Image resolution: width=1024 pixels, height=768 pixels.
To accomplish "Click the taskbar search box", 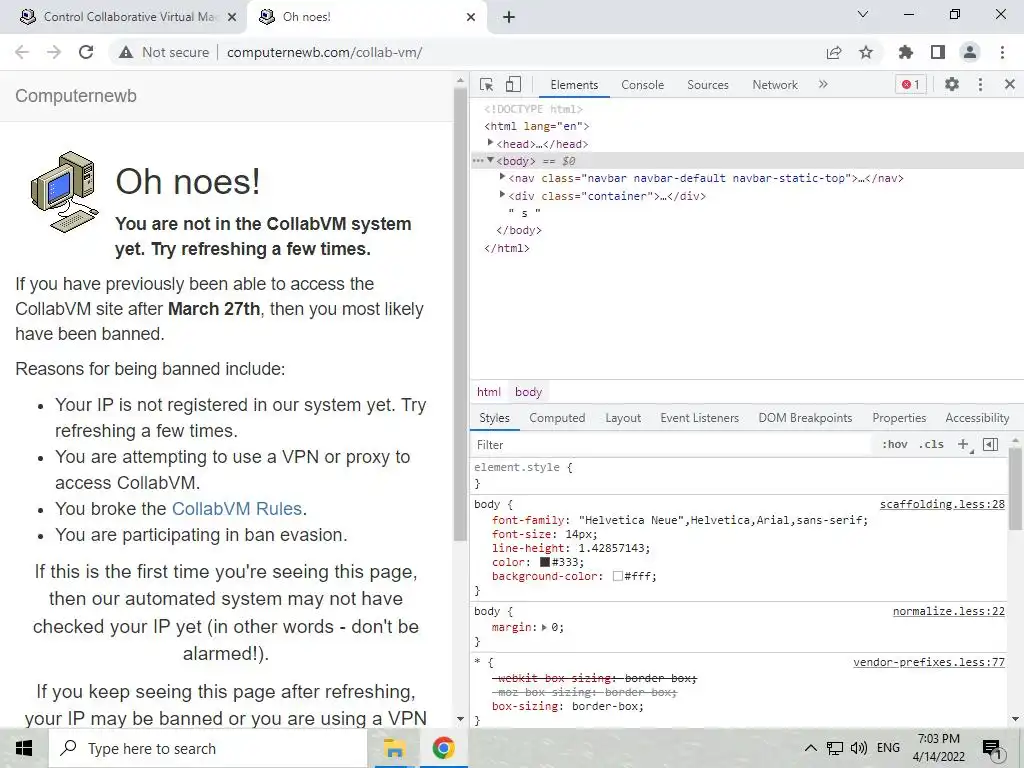I will 208,748.
